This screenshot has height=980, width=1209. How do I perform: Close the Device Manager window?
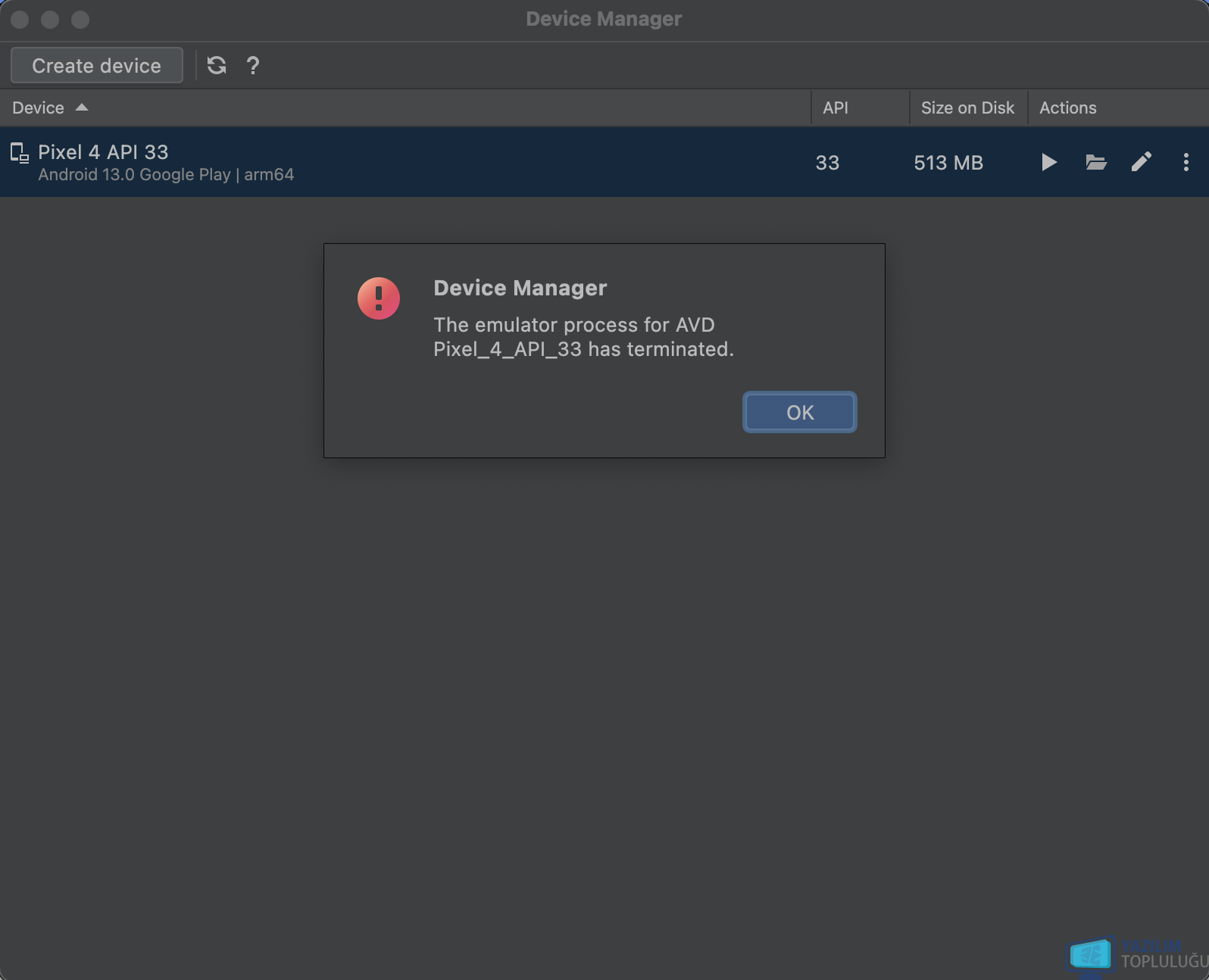tap(20, 20)
